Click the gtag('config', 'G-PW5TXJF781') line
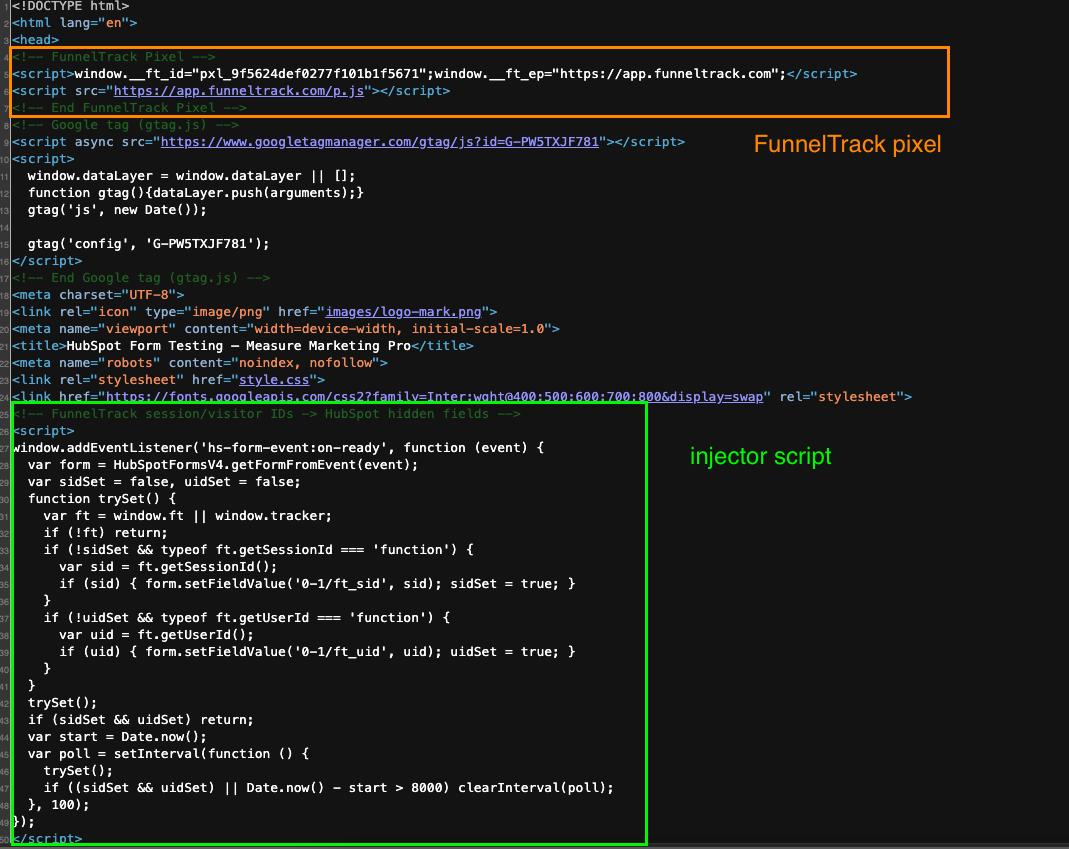 coord(149,243)
